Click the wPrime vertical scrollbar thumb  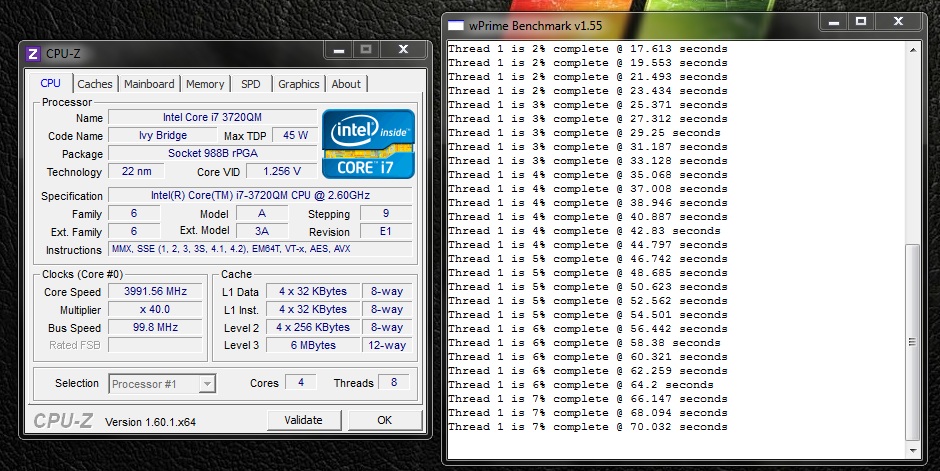pyautogui.click(x=913, y=342)
